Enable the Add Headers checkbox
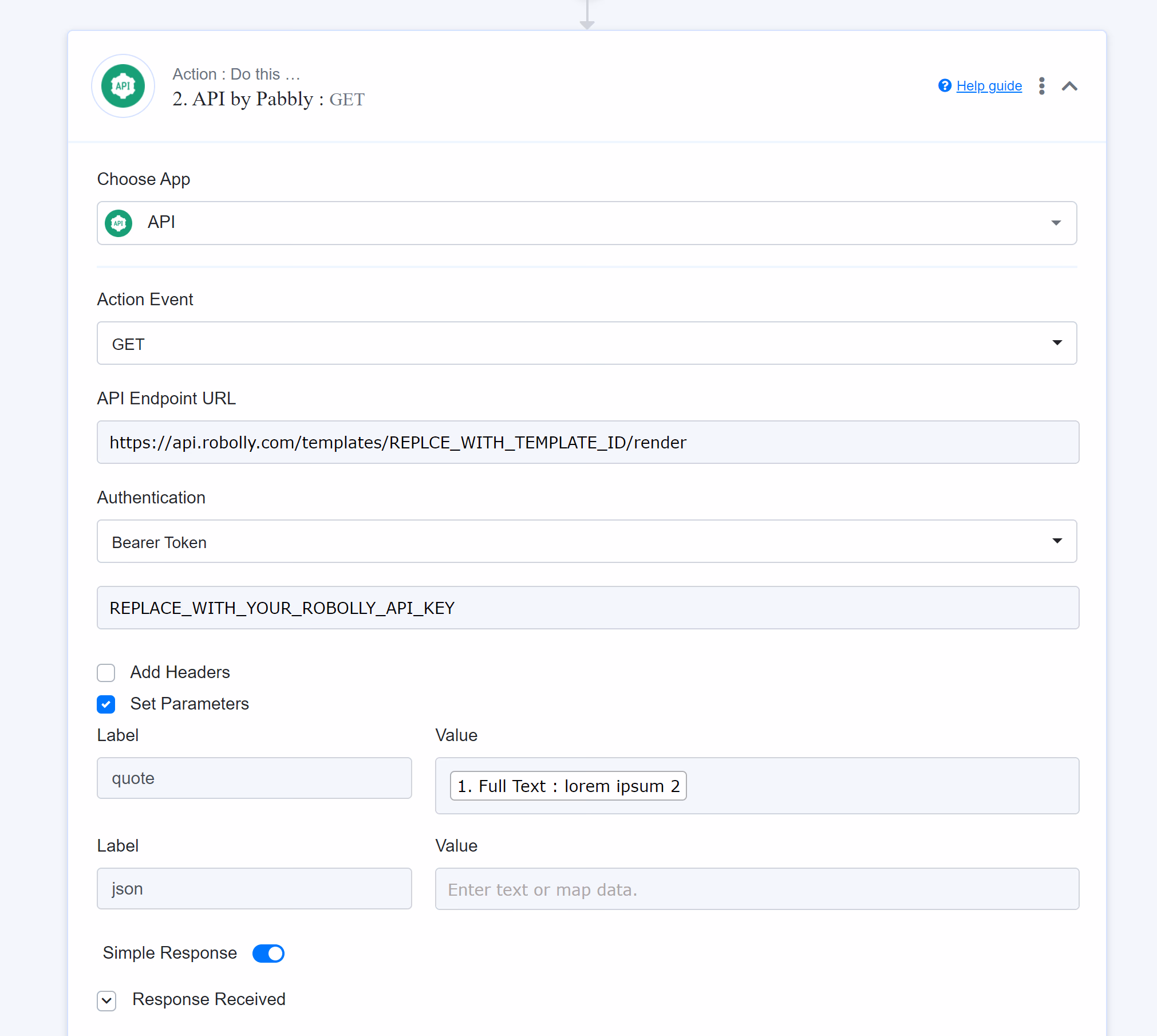Screen dimensions: 1157x1036 coord(106,672)
